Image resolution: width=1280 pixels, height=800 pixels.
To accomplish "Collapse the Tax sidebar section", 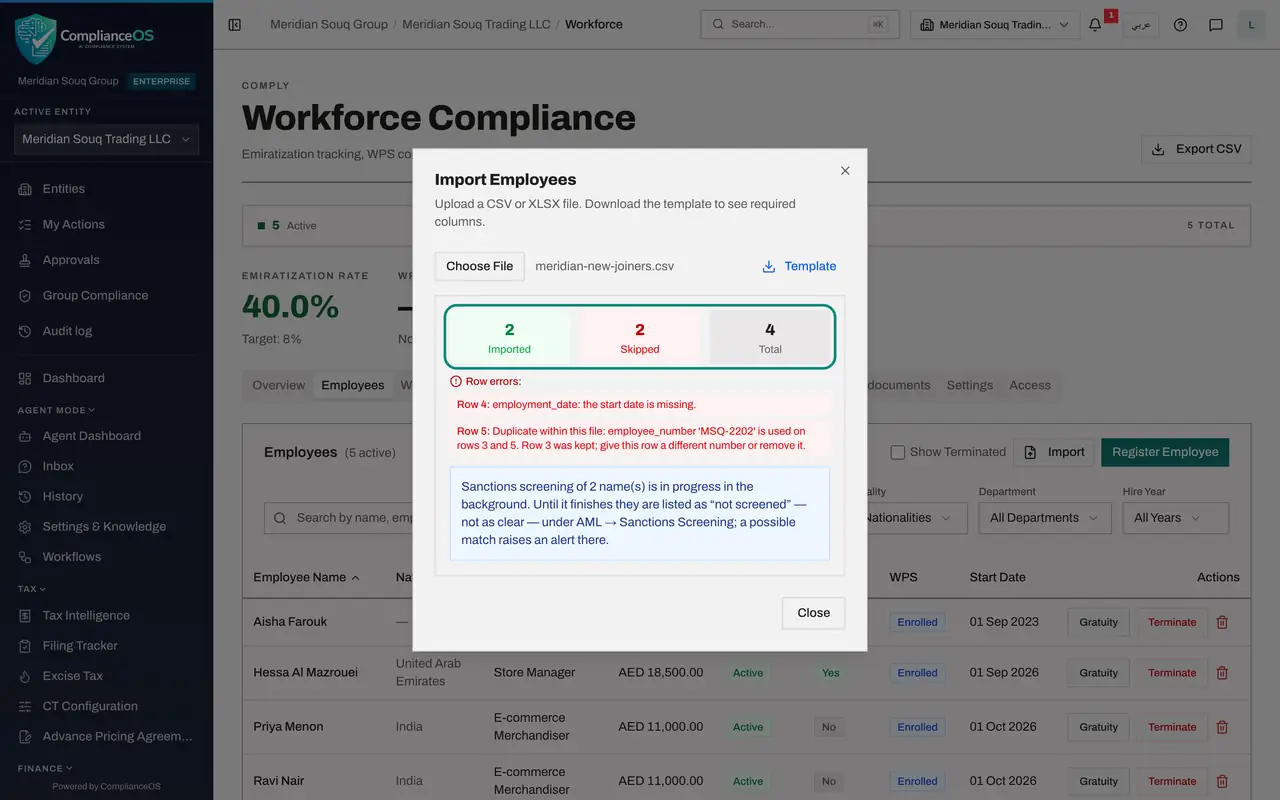I will pyautogui.click(x=32, y=589).
